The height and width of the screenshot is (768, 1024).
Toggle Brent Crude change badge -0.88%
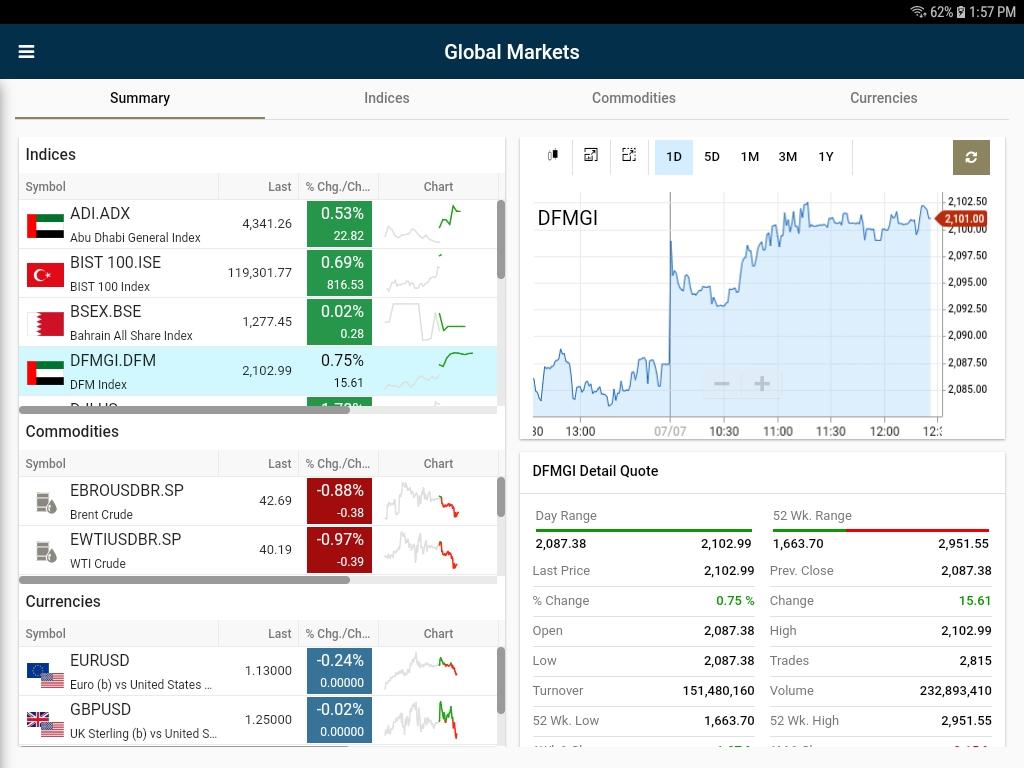click(340, 501)
